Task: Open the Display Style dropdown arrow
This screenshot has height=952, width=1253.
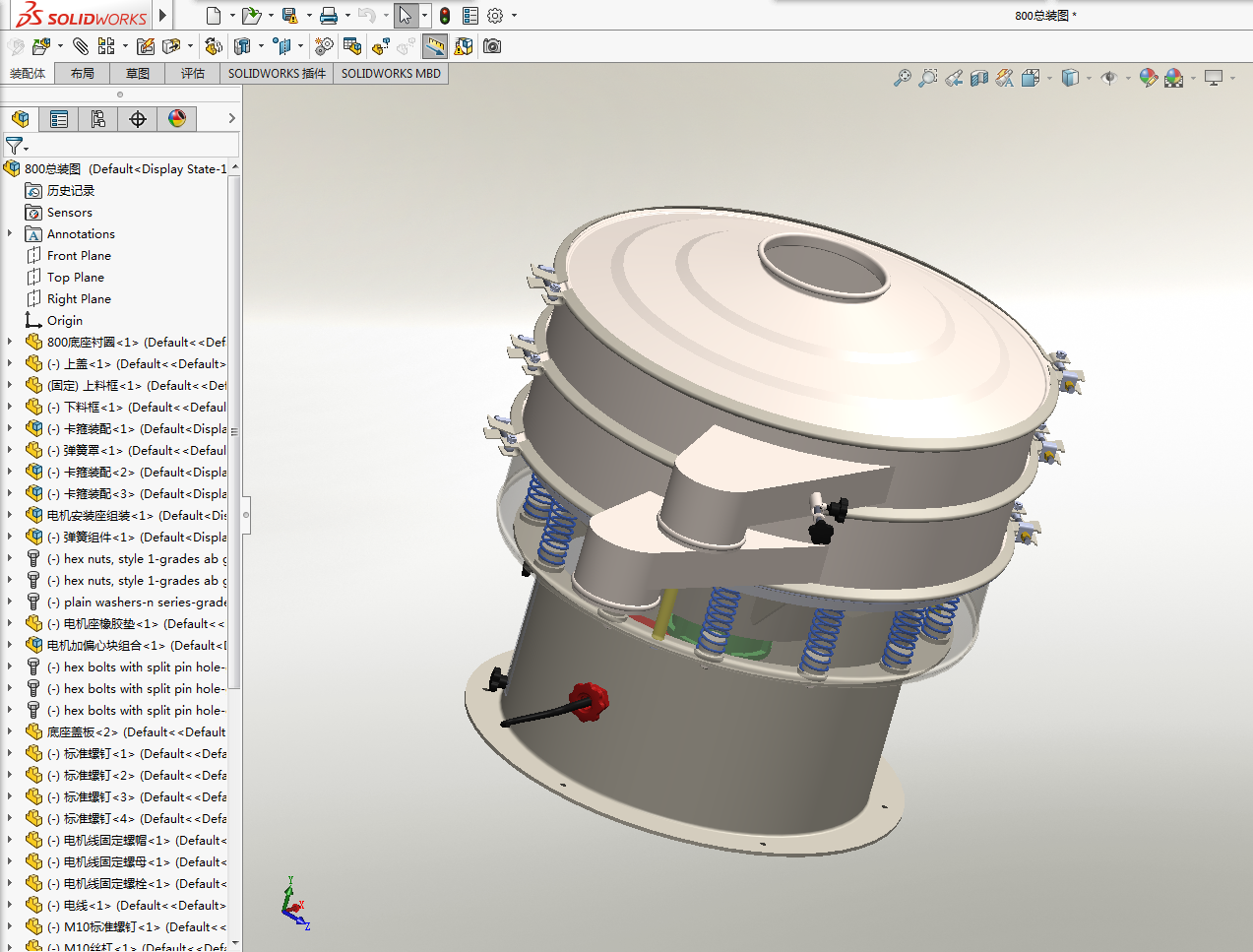Action: [x=1089, y=78]
